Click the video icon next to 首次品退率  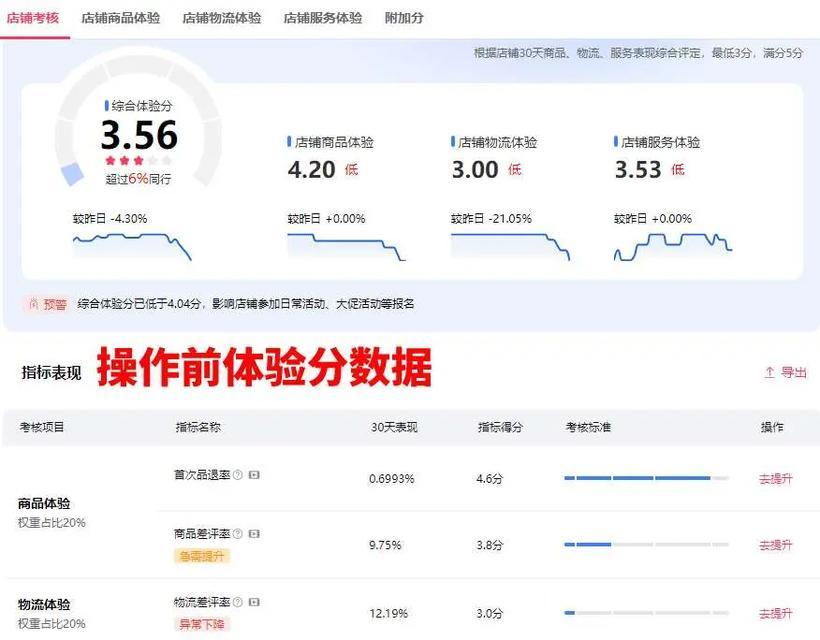click(254, 475)
